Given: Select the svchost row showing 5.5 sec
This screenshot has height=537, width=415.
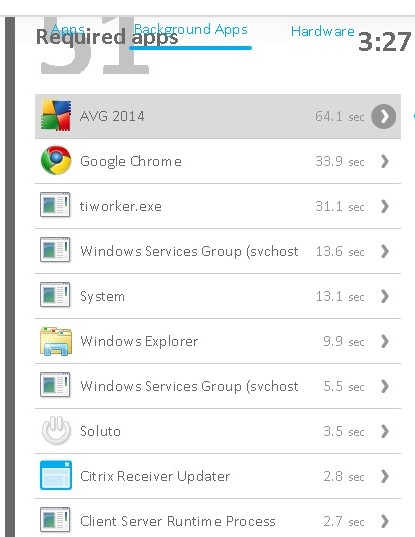Looking at the screenshot, I should (218, 386).
